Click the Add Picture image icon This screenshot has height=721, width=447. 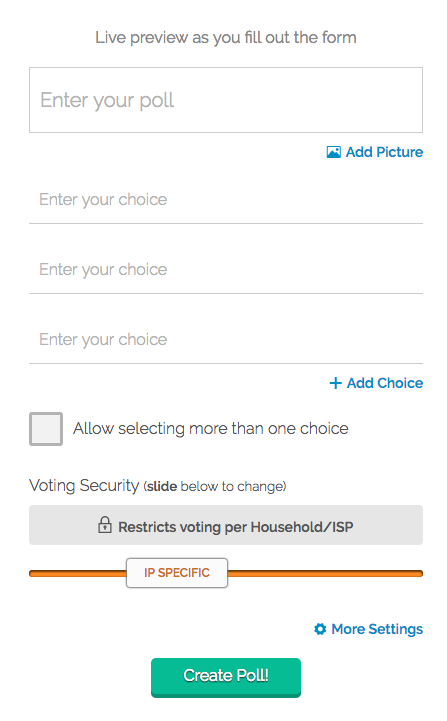[333, 152]
